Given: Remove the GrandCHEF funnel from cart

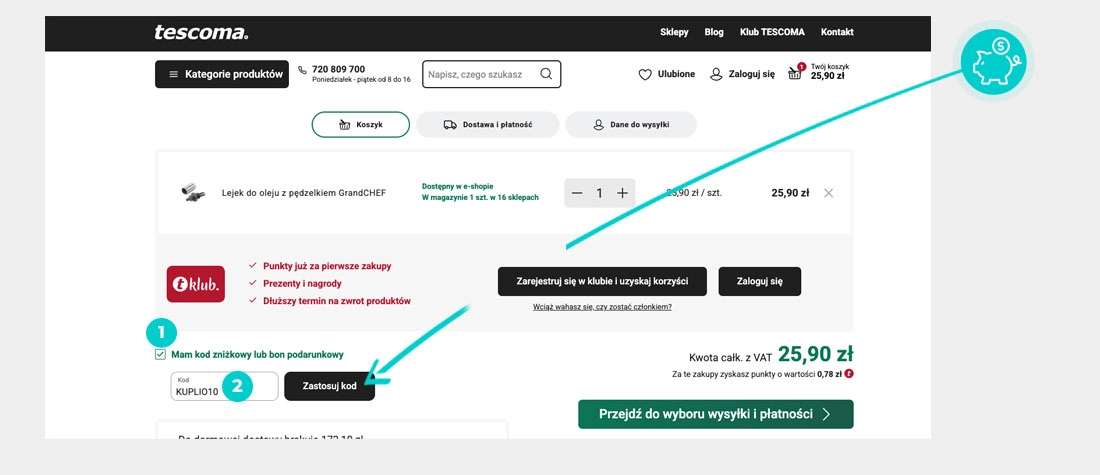Looking at the screenshot, I should coord(828,193).
